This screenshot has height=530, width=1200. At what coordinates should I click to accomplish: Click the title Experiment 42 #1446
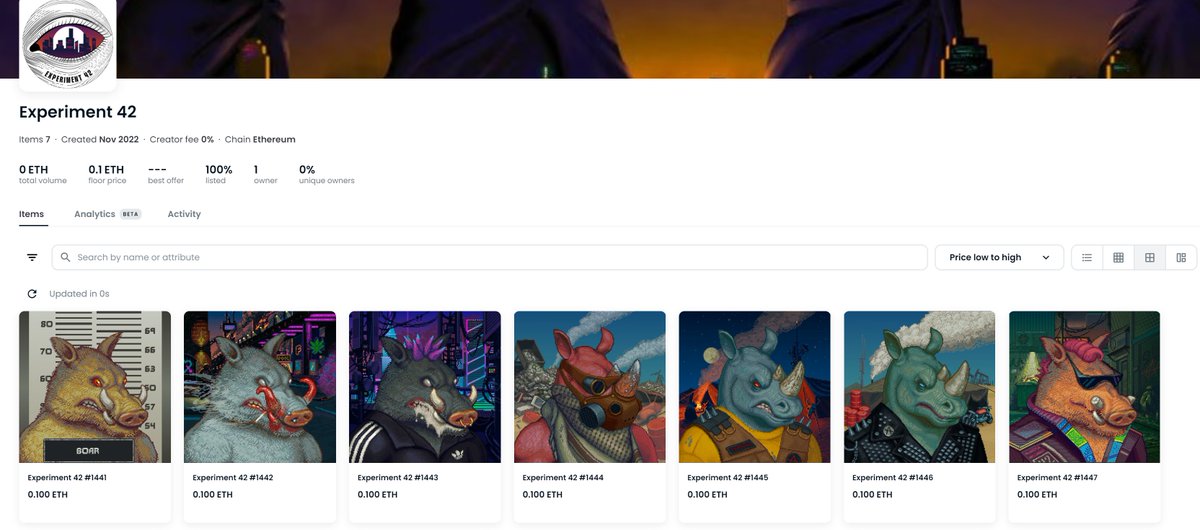[893, 478]
